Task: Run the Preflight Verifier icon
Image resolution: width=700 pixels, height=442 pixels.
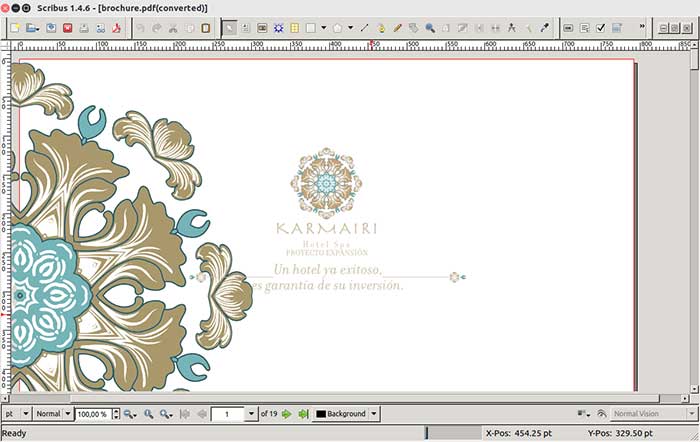Action: pyautogui.click(x=100, y=28)
